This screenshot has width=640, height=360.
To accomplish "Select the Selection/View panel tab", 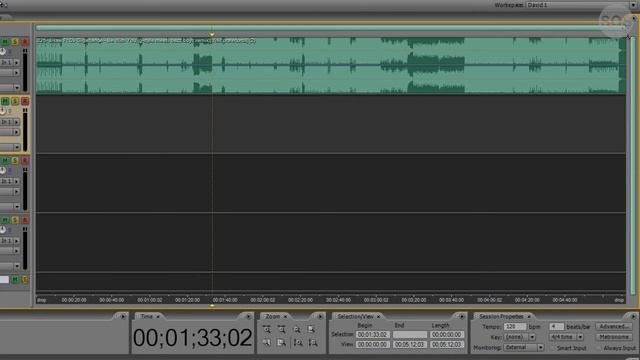I will click(355, 317).
